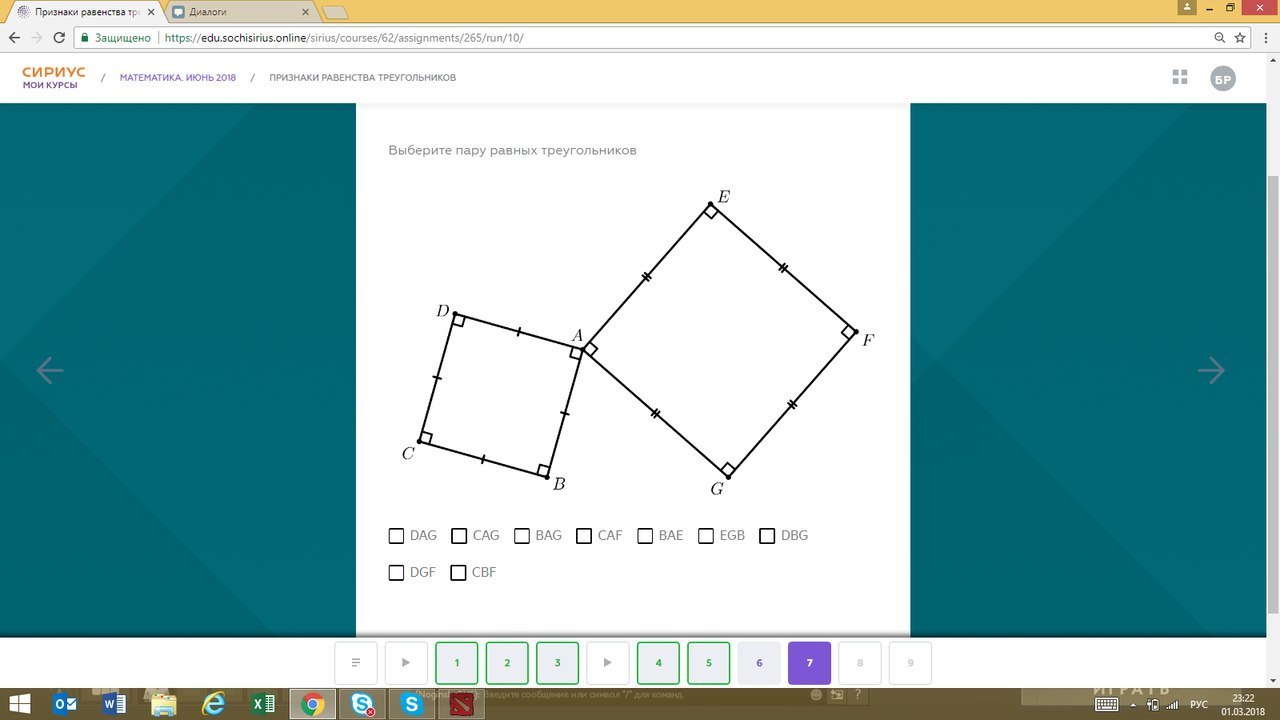Click the text Выберите пару равных треугольников
The image size is (1280, 720).
(x=512, y=151)
